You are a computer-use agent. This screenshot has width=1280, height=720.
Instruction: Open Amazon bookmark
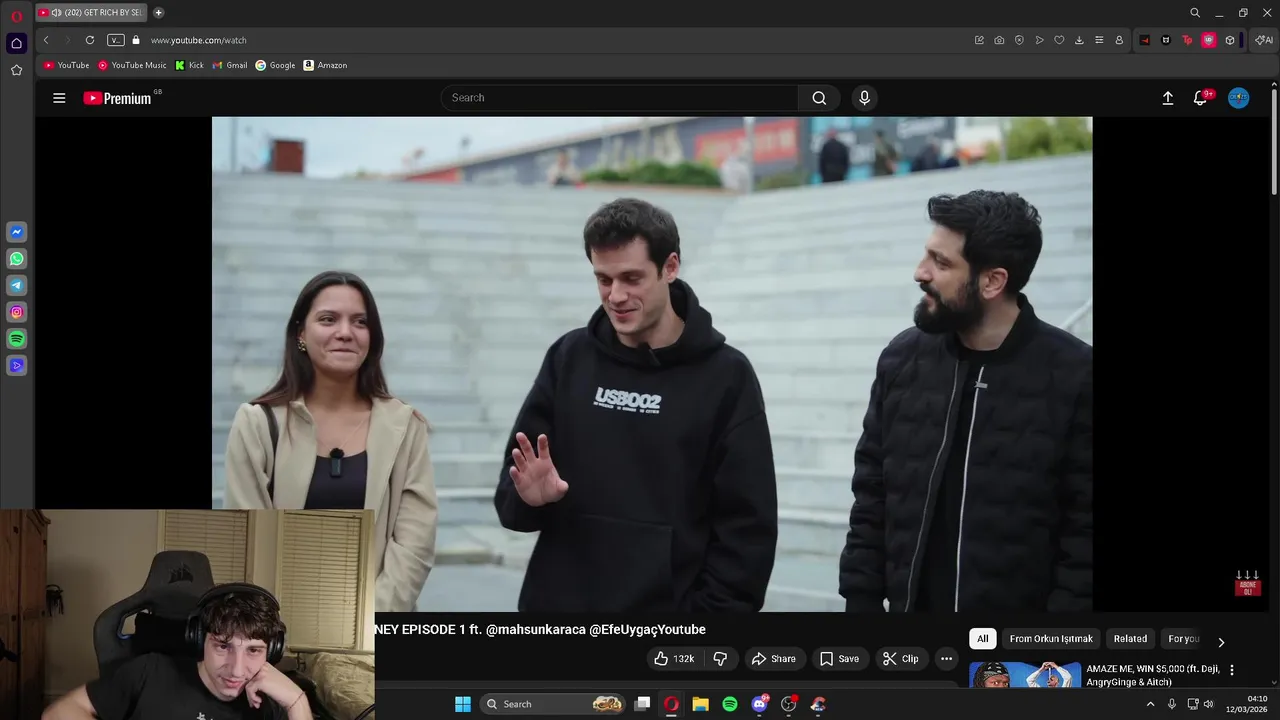325,65
